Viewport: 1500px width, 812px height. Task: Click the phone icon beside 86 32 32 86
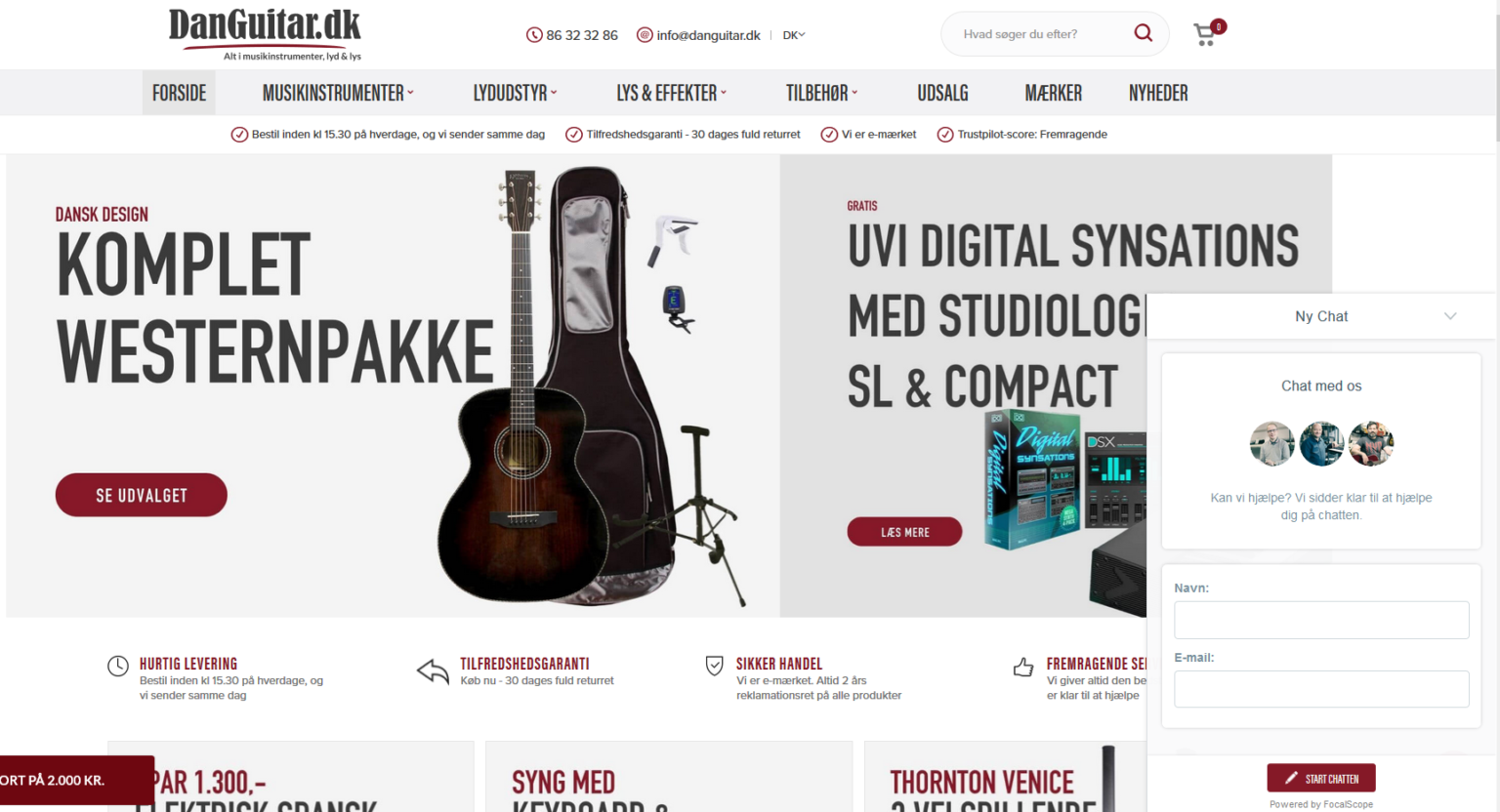(x=534, y=35)
